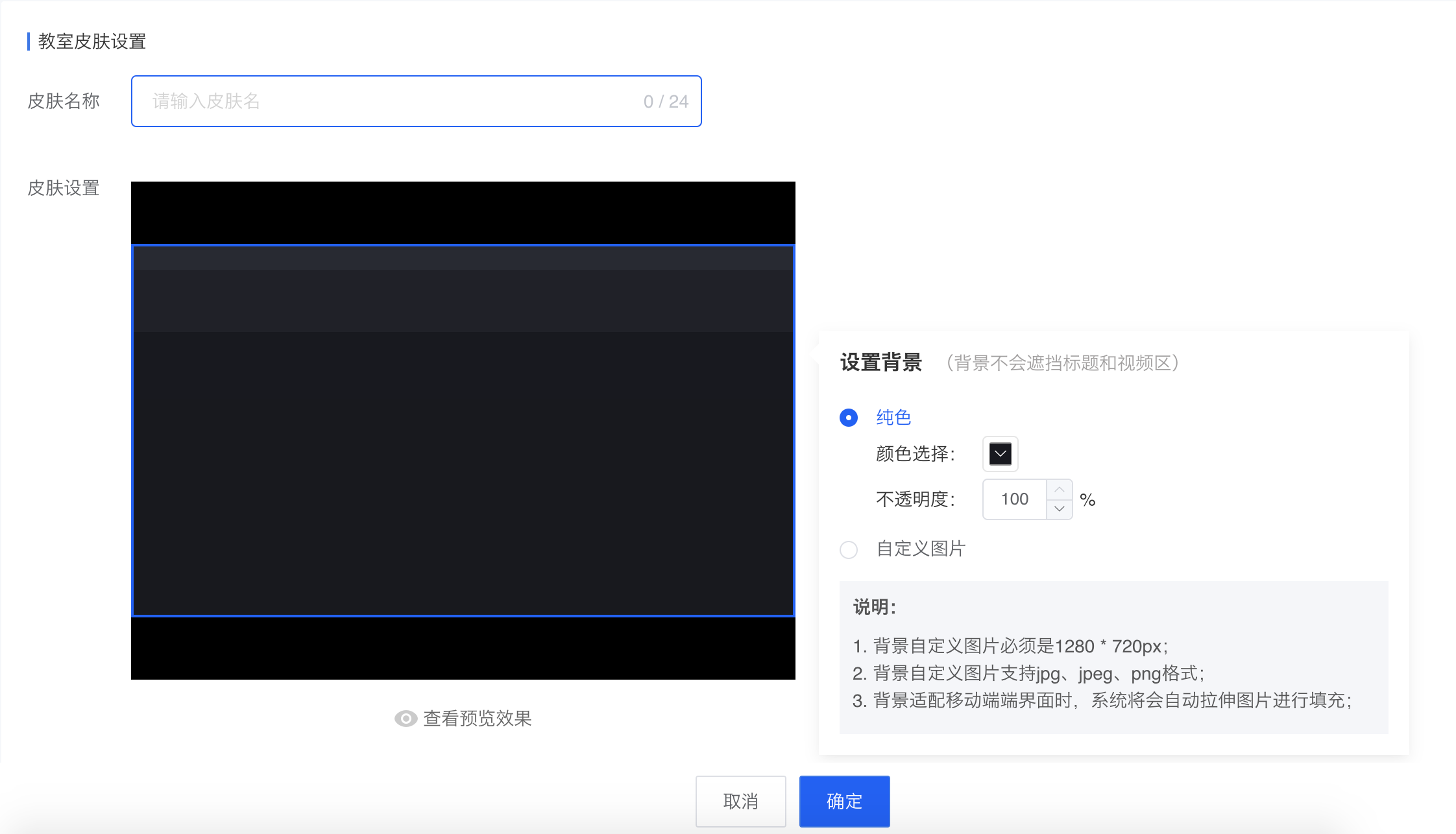
Task: Choose the 自定义图片 radio button
Action: coord(849,550)
